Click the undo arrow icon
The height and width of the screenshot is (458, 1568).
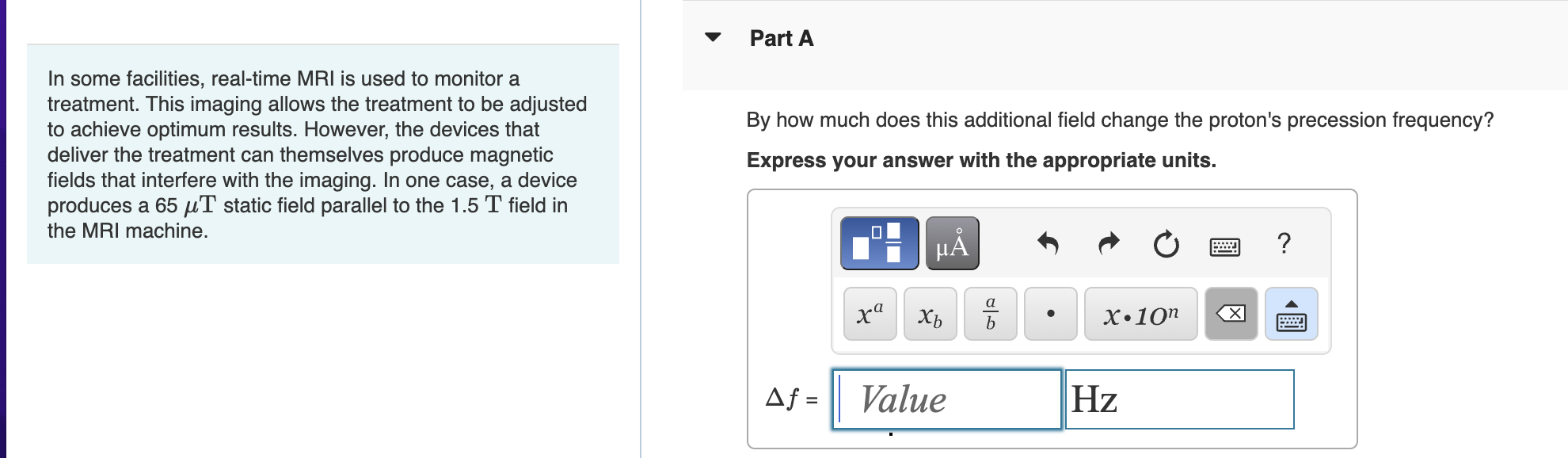1048,243
